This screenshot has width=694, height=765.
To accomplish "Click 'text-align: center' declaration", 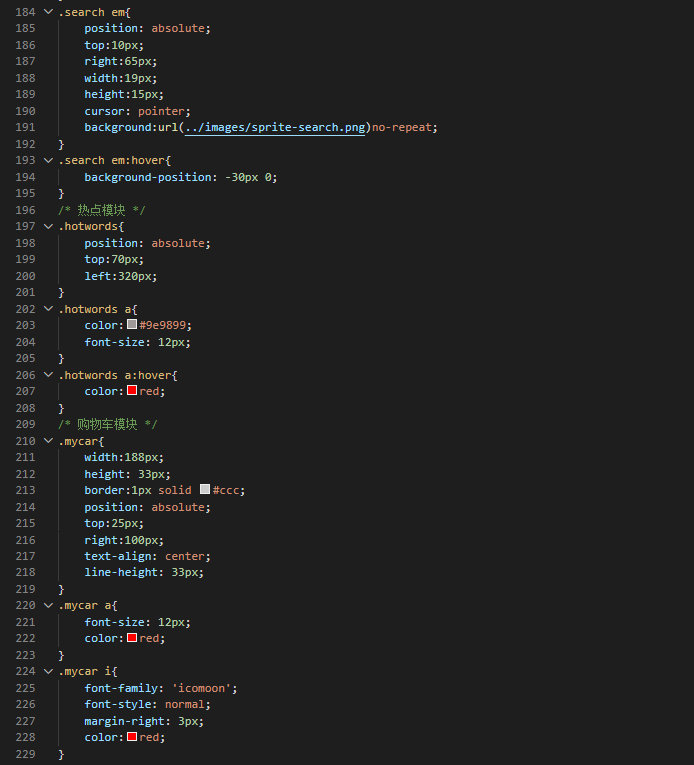I will [x=147, y=556].
